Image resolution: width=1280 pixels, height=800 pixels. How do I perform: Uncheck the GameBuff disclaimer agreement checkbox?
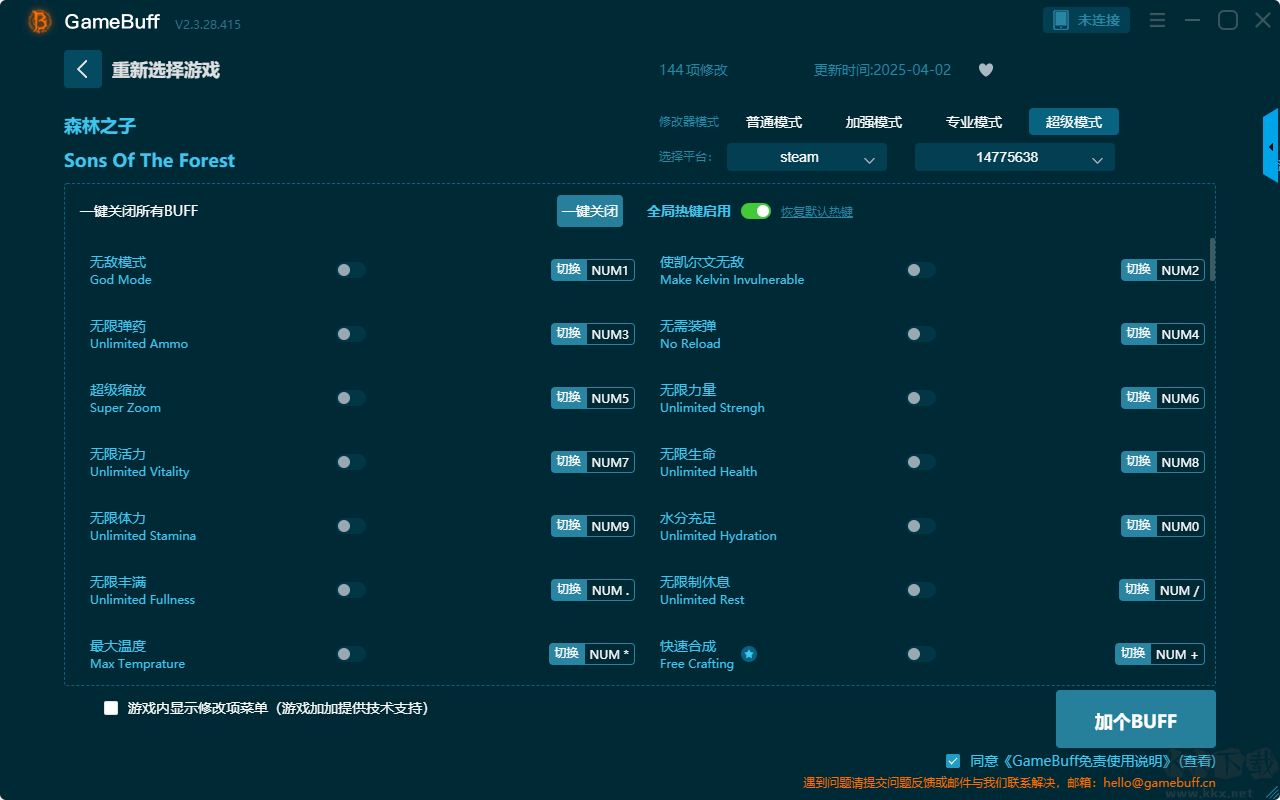[953, 761]
